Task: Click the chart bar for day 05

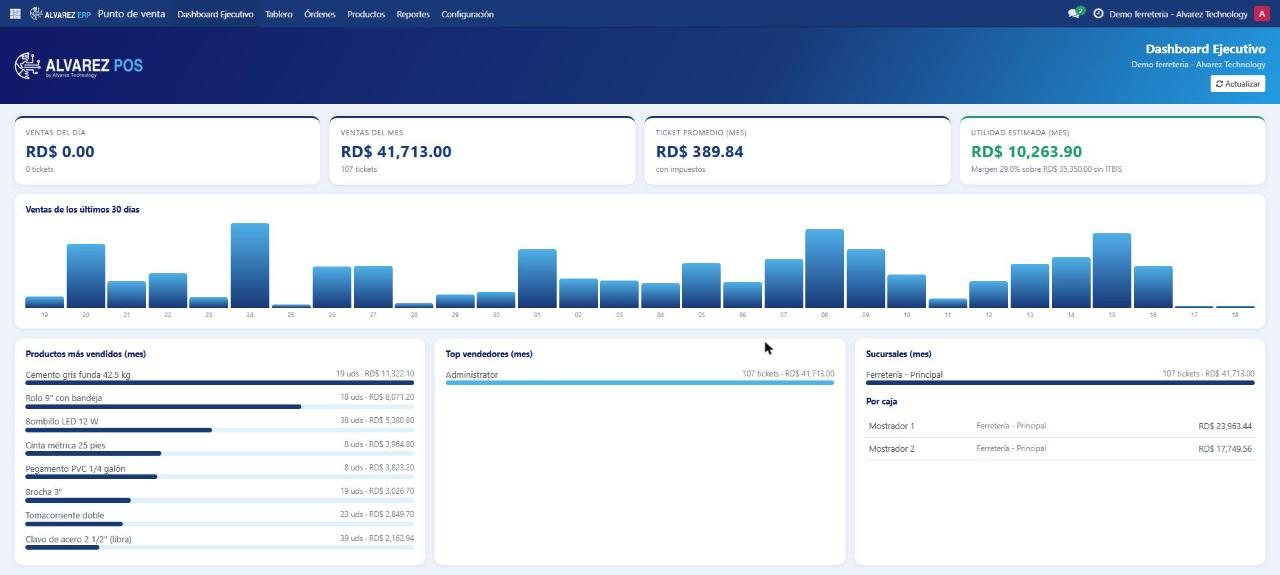Action: coord(701,285)
